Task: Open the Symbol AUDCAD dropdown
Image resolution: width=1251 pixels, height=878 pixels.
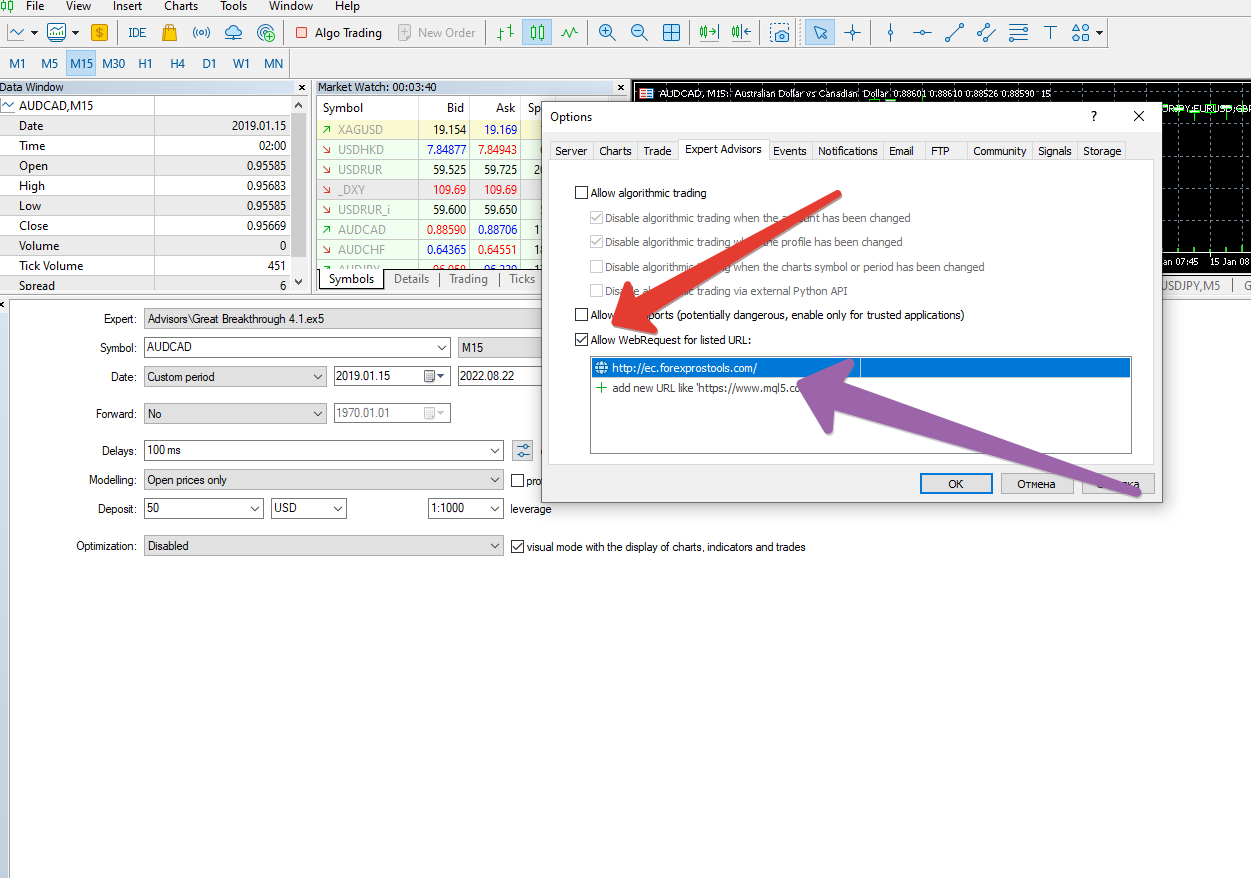Action: tap(443, 348)
